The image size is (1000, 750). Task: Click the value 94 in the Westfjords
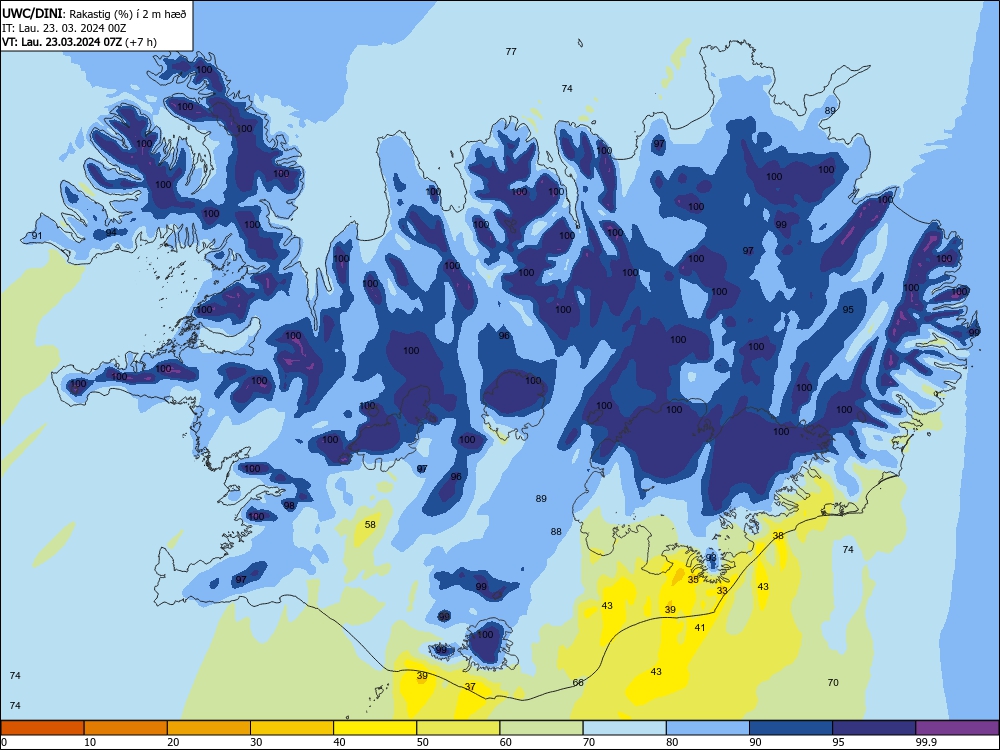111,232
